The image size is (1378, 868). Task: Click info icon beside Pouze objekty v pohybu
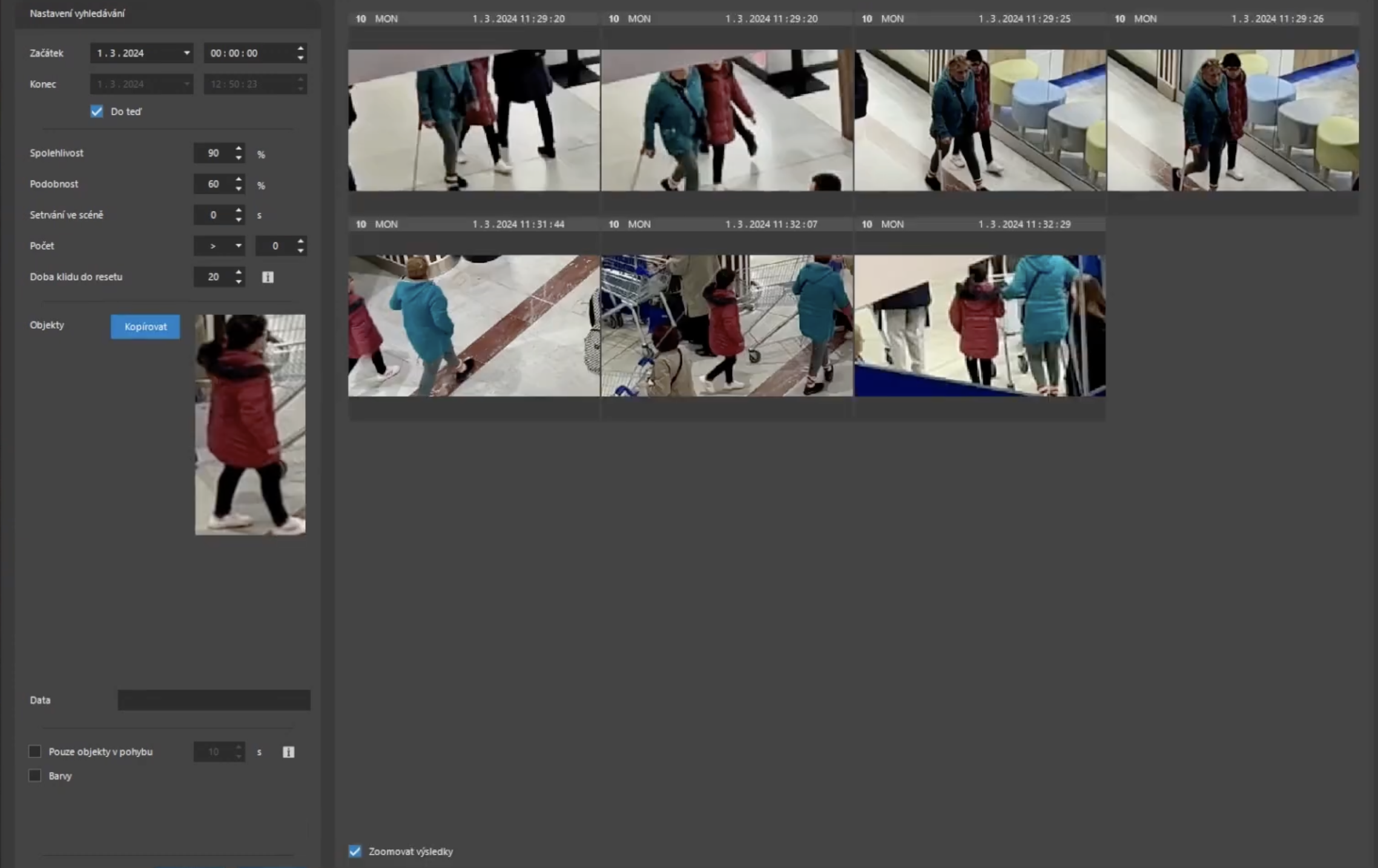288,752
